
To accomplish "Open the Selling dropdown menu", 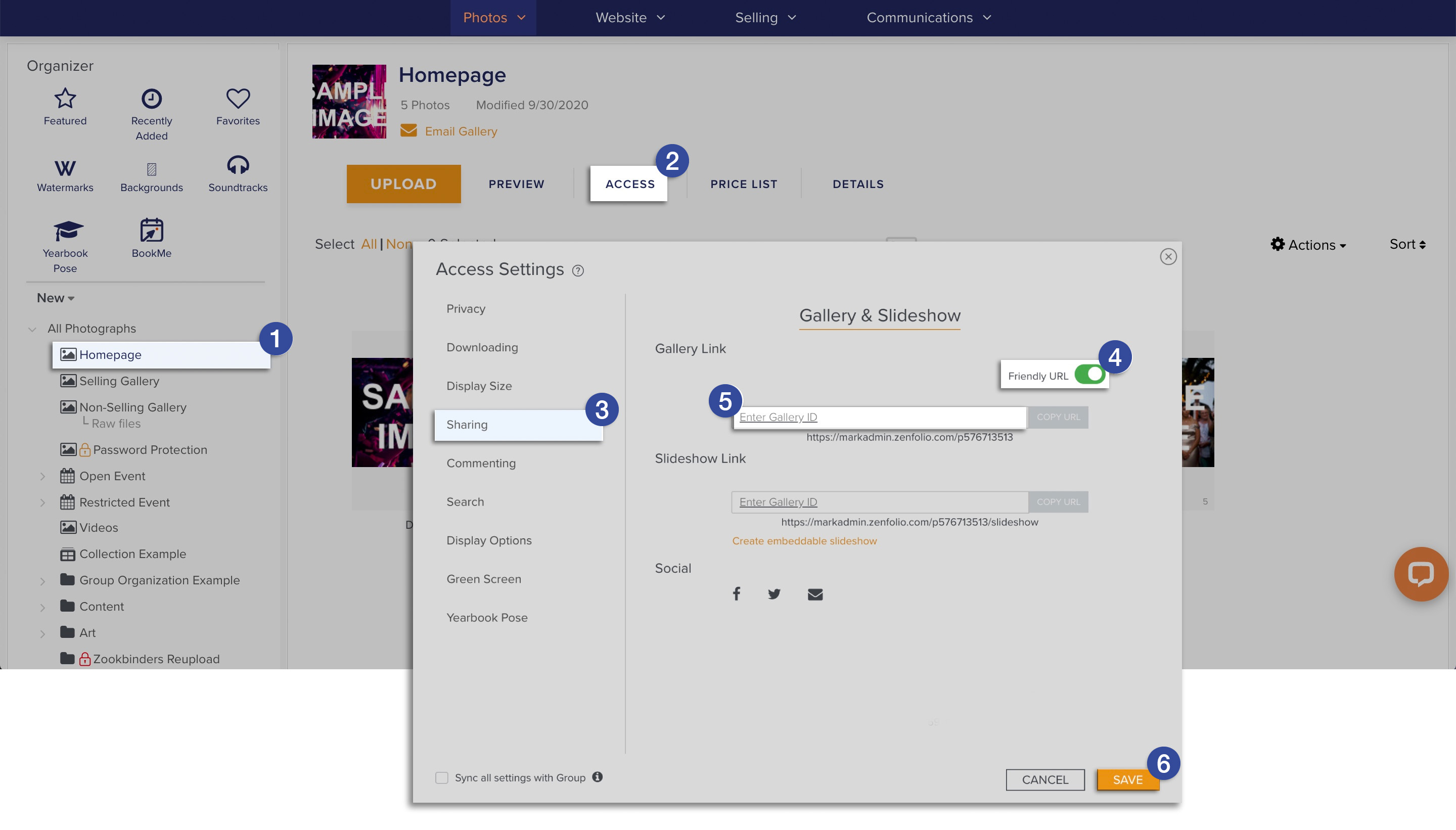I will point(765,18).
